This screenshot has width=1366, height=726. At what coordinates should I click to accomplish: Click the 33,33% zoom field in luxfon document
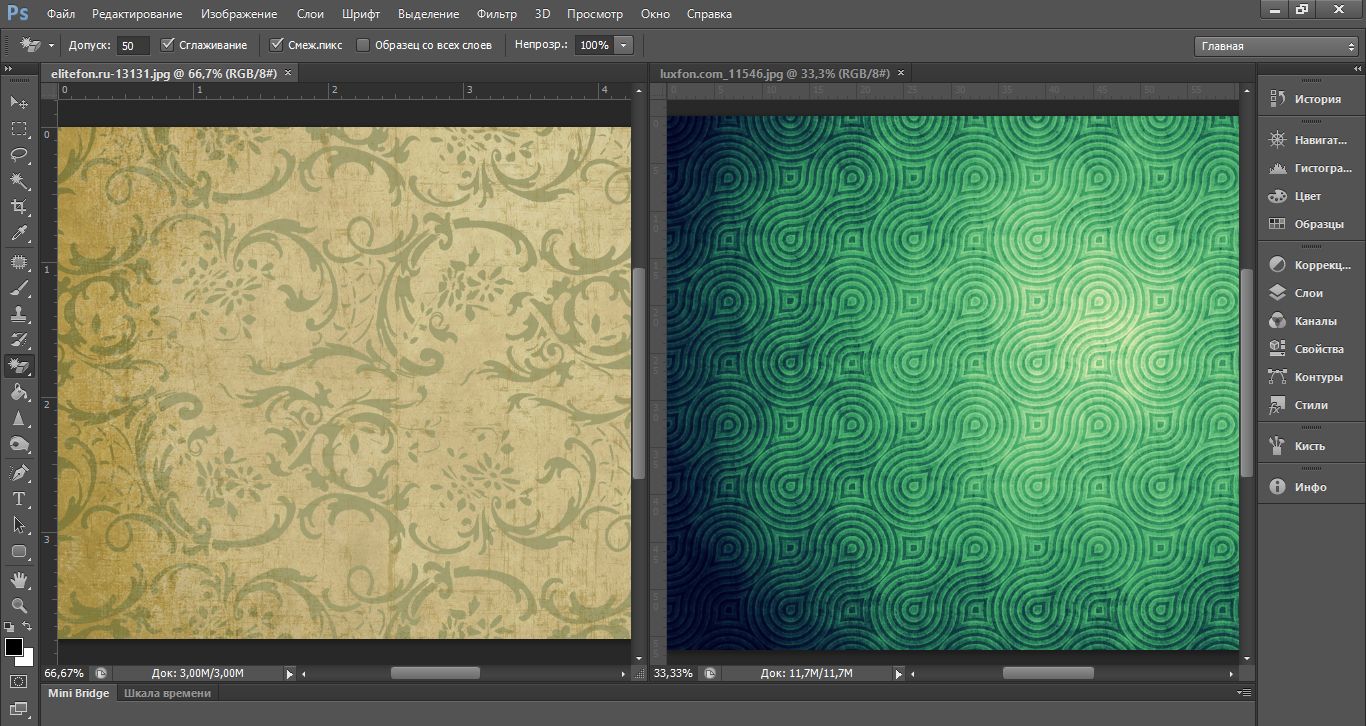click(673, 674)
